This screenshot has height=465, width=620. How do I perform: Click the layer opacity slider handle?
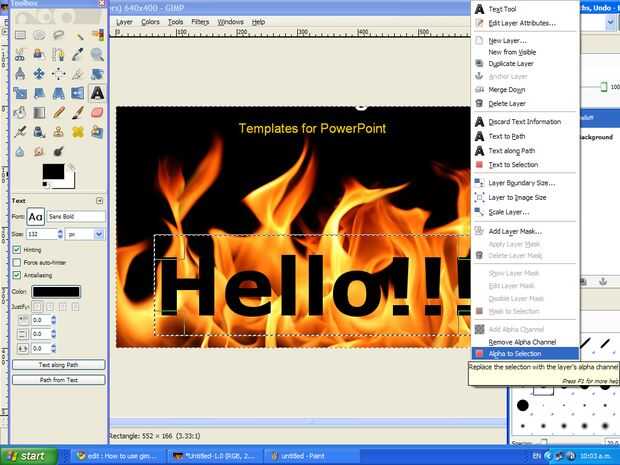603,86
